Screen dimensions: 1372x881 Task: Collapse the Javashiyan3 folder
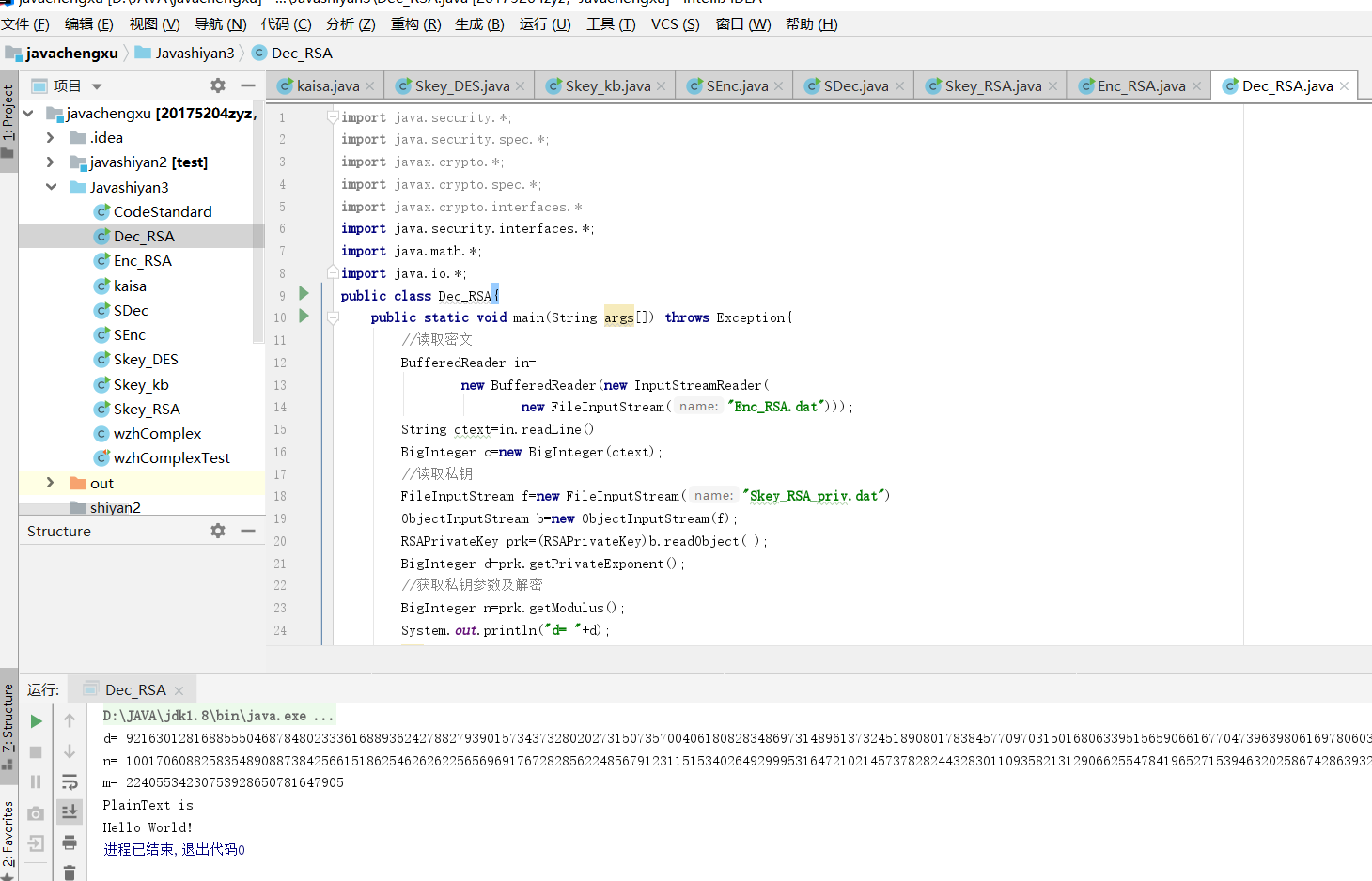[51, 187]
